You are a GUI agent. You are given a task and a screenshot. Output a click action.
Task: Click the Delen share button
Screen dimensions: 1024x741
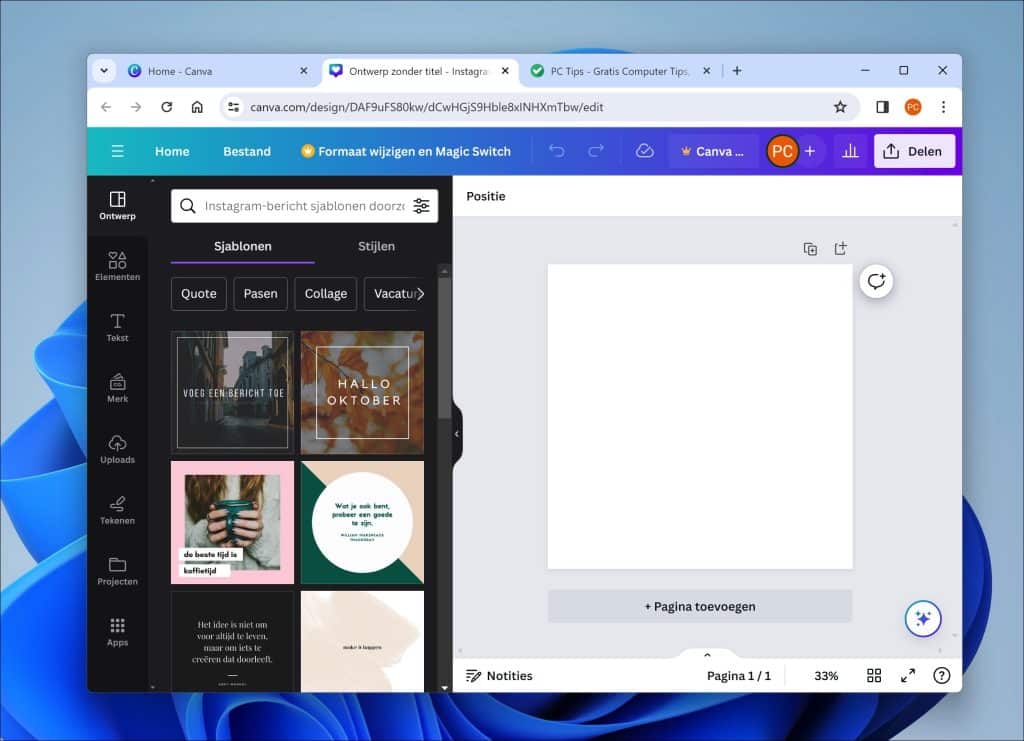coord(914,151)
